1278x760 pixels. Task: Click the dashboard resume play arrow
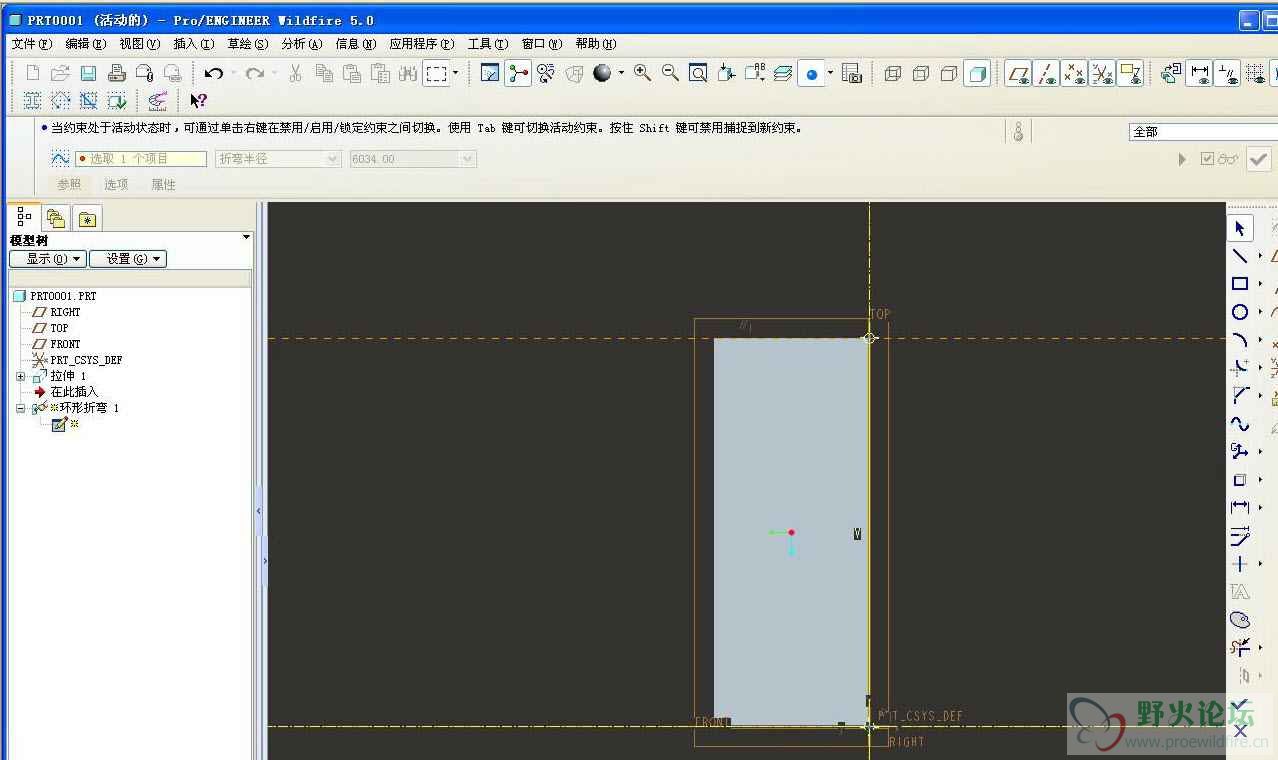point(1183,159)
